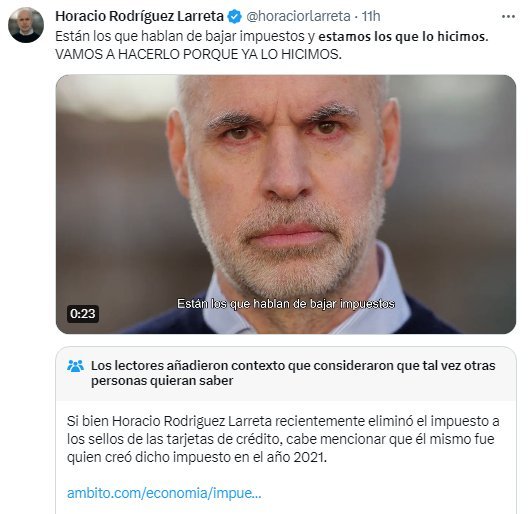Image resolution: width=531 pixels, height=514 pixels.
Task: Click the 0:23 video duration badge
Action: click(x=83, y=314)
